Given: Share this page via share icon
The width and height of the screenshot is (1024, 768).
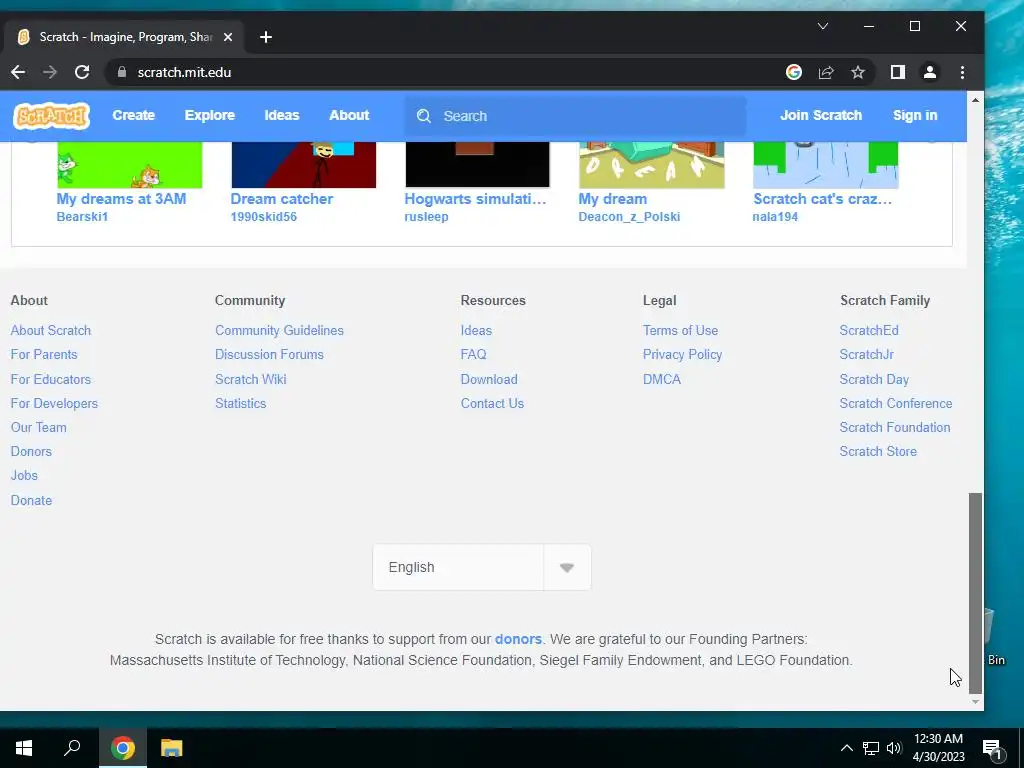Looking at the screenshot, I should [826, 72].
